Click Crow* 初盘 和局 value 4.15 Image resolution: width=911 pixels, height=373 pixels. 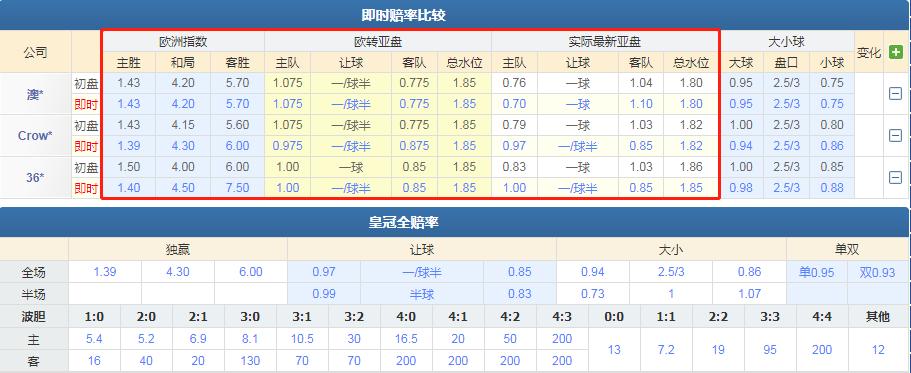(183, 125)
